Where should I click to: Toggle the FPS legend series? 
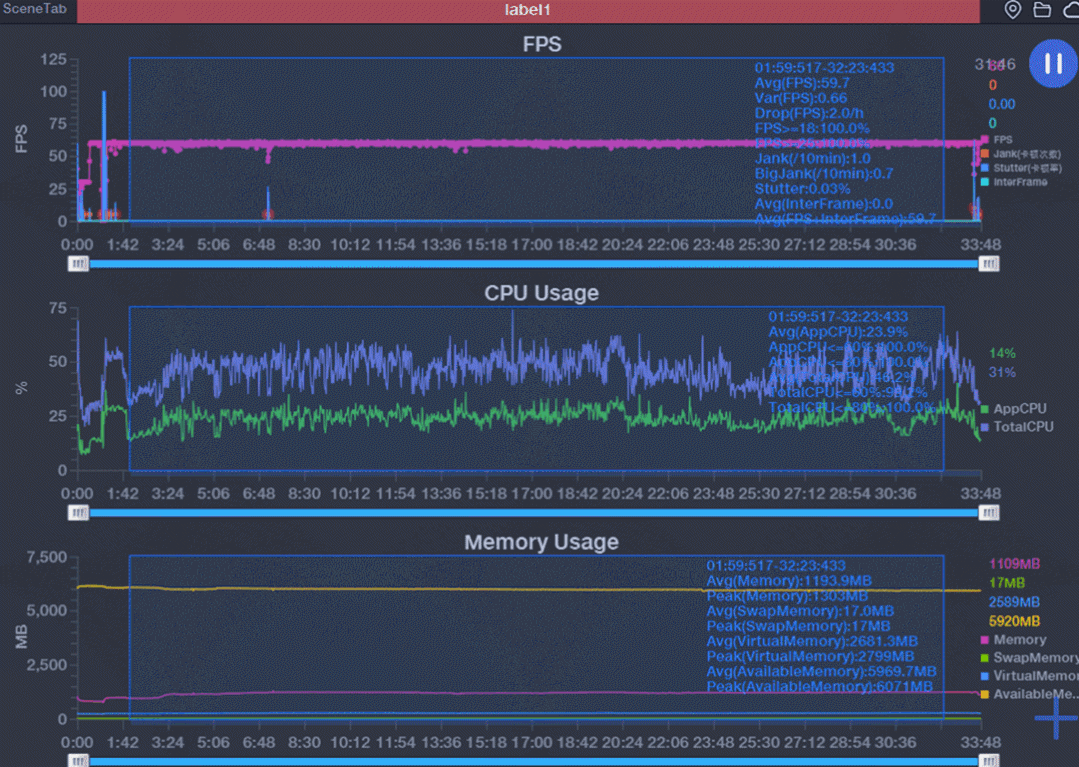coord(996,140)
